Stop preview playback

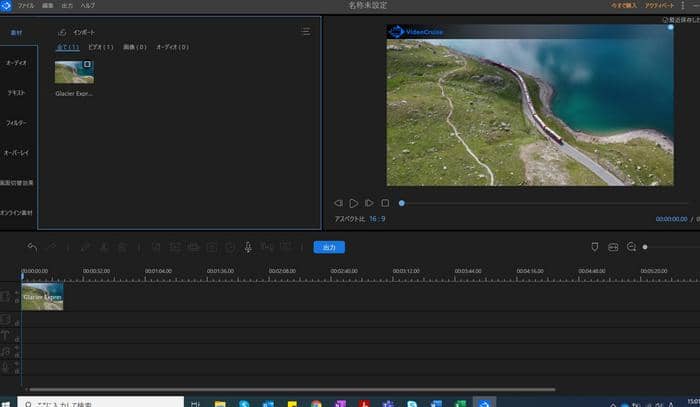385,203
